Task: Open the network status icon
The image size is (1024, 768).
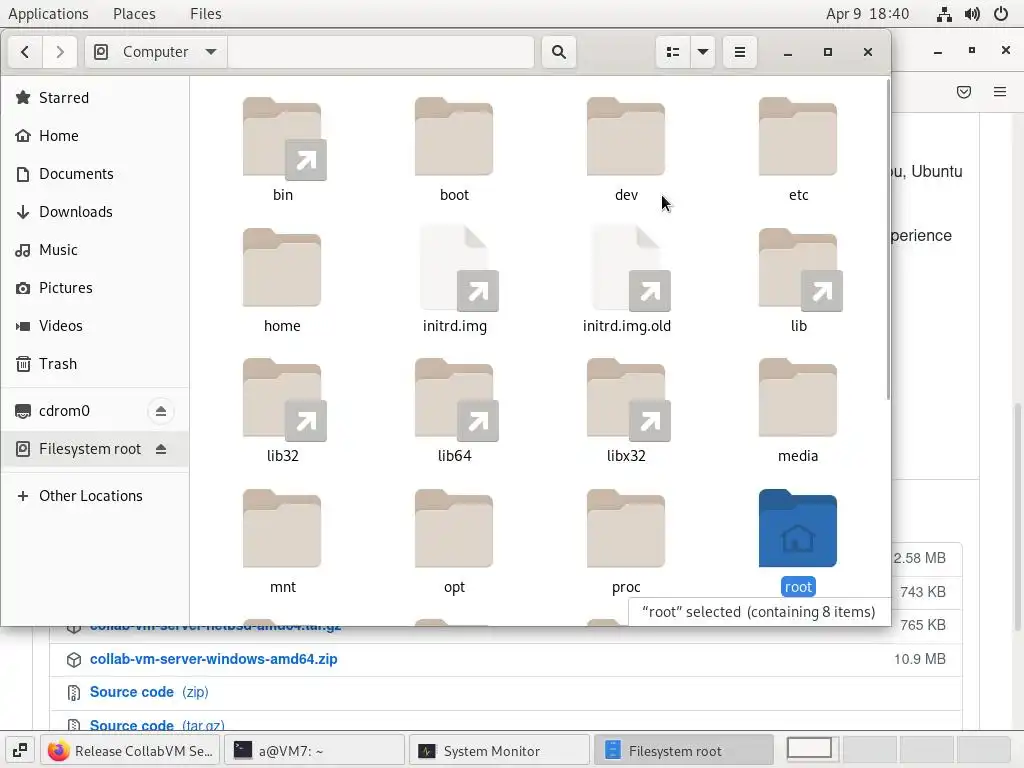Action: click(x=944, y=14)
